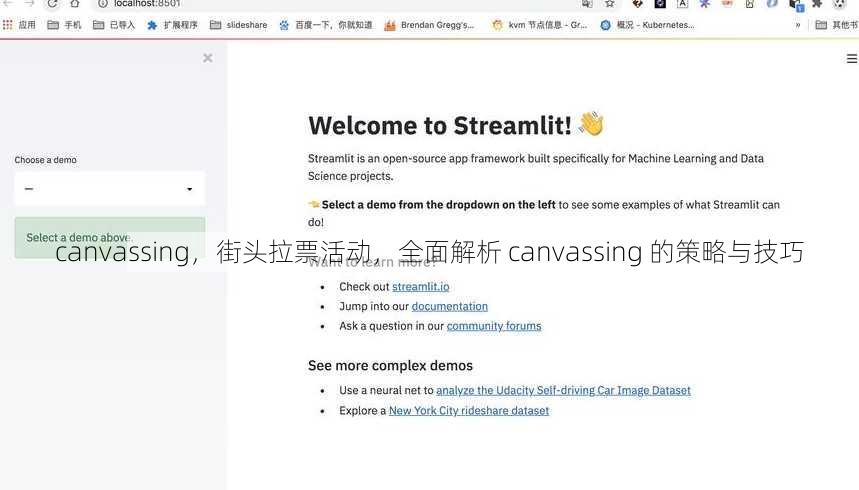Open the 概况 Kubernetes bookmark

coord(647,25)
